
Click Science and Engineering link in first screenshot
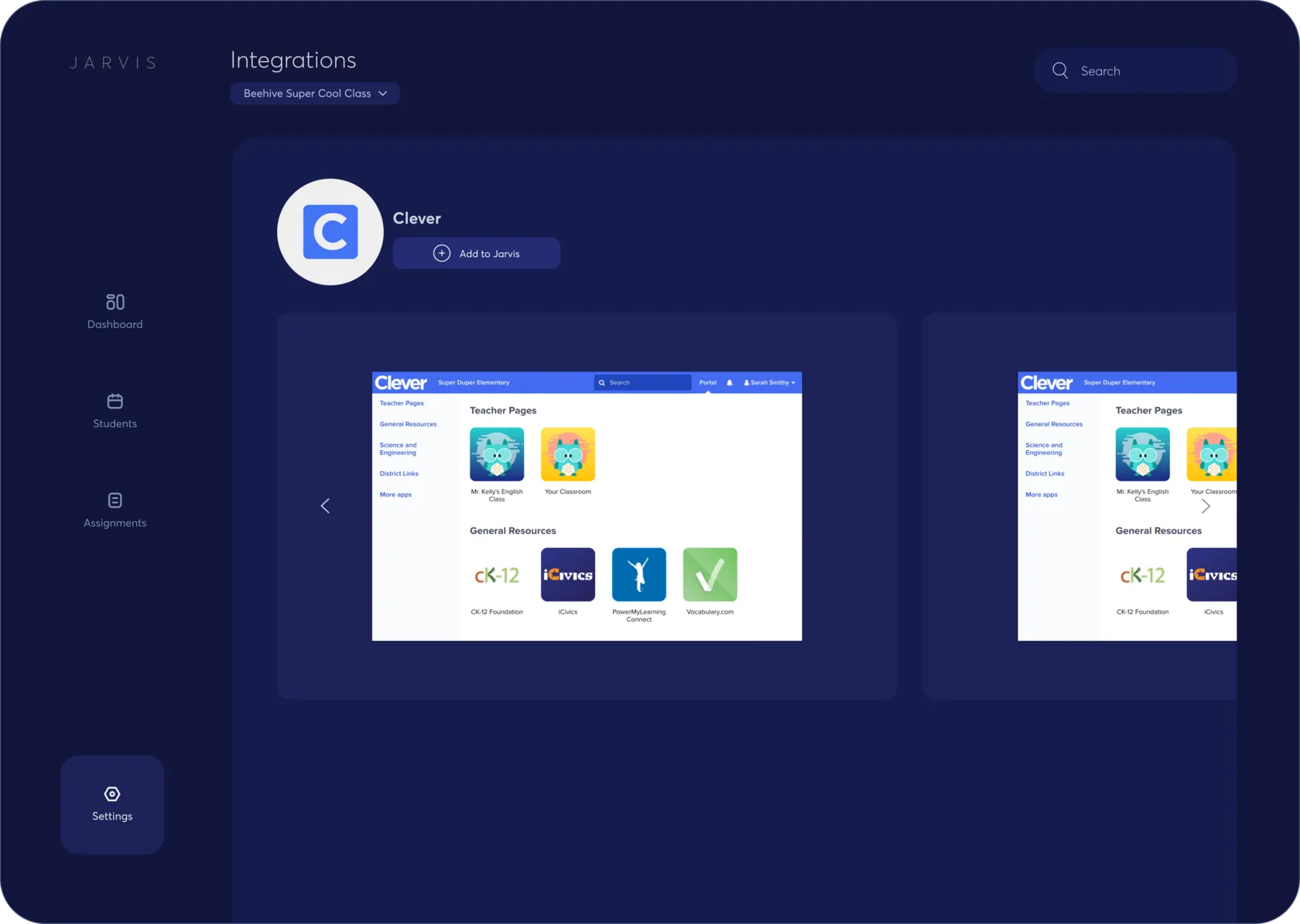coord(398,449)
